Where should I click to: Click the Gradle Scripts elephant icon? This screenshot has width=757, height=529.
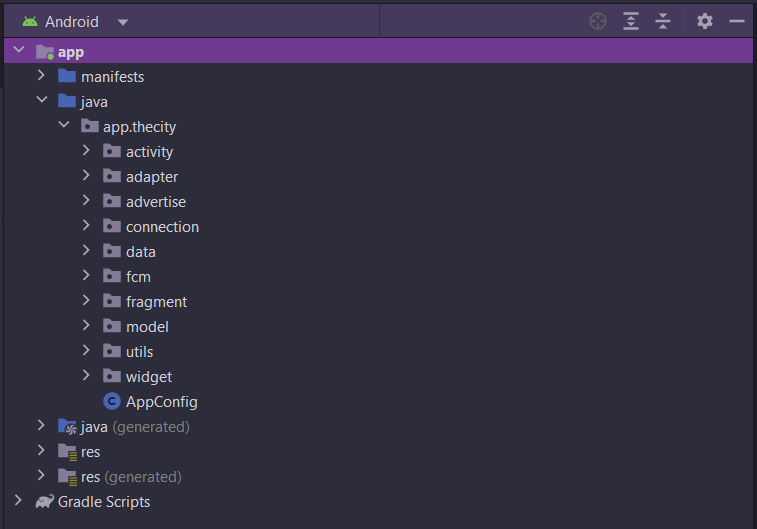(45, 502)
